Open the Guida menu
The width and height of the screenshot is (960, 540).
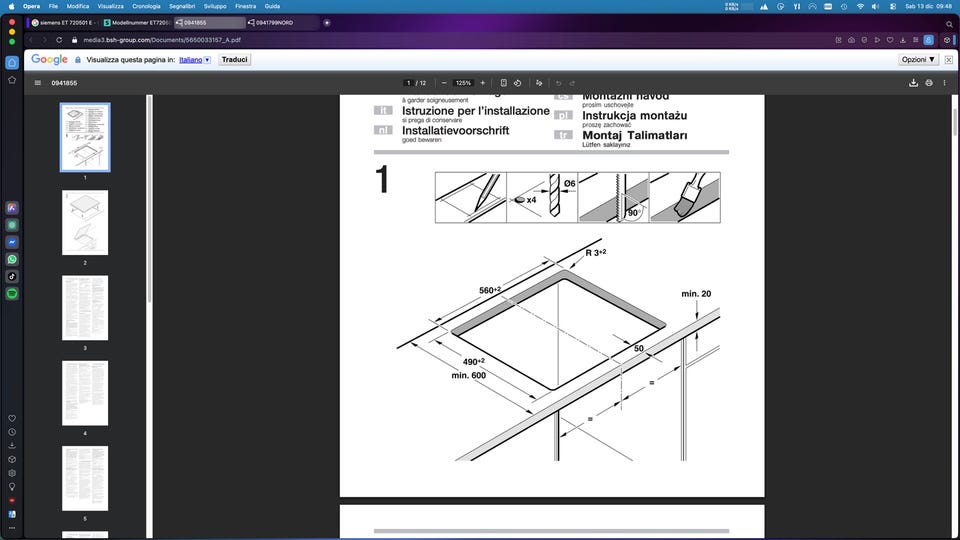click(x=272, y=6)
